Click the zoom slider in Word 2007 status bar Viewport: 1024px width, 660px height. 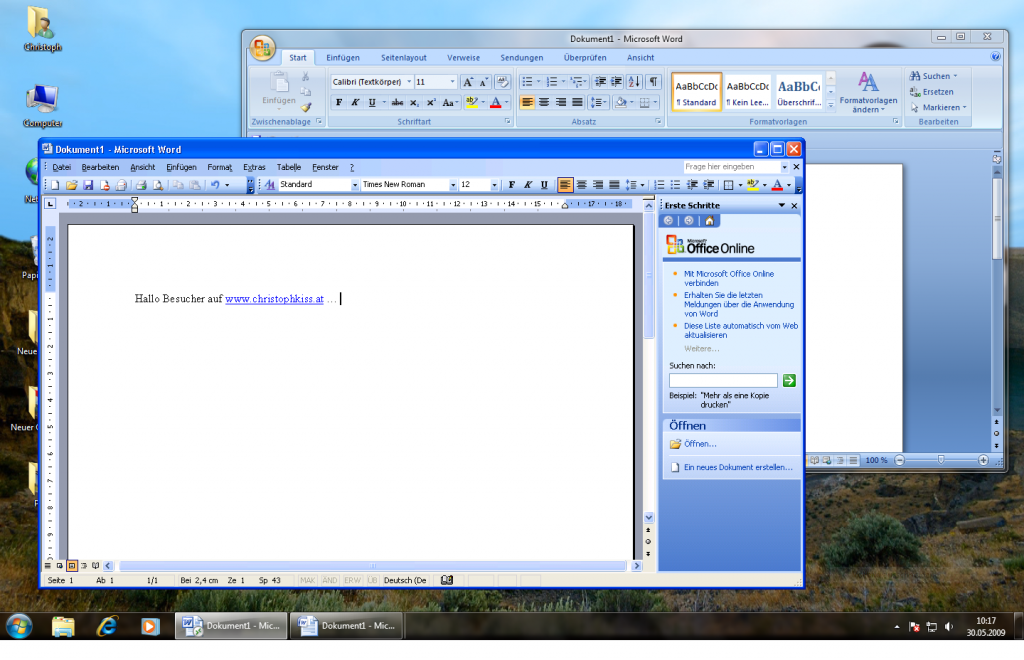coord(940,460)
